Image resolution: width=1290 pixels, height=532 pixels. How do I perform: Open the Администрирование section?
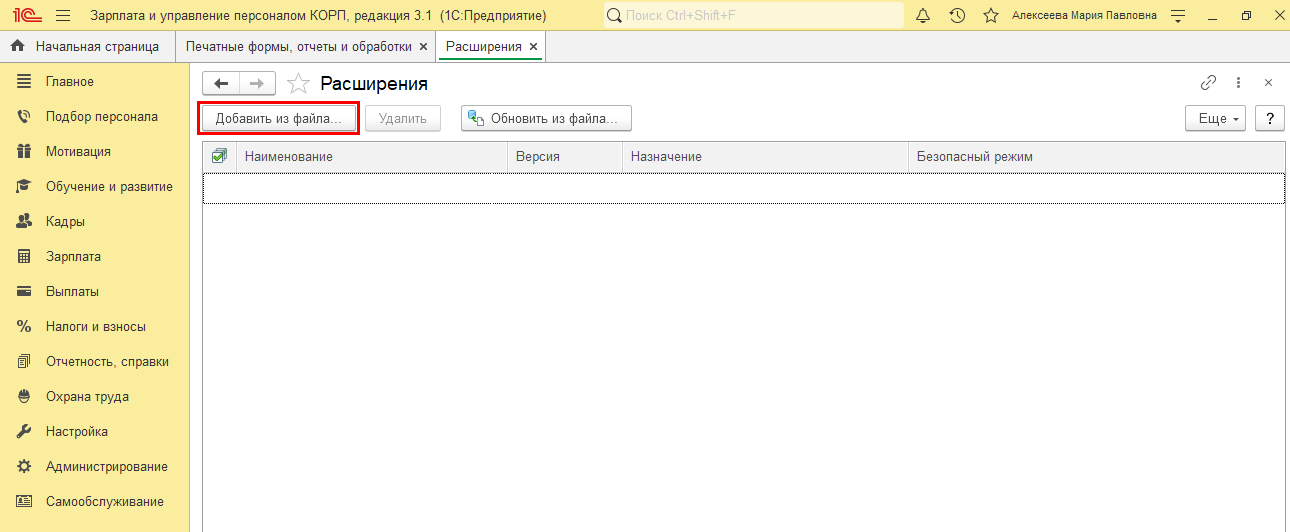[x=106, y=467]
